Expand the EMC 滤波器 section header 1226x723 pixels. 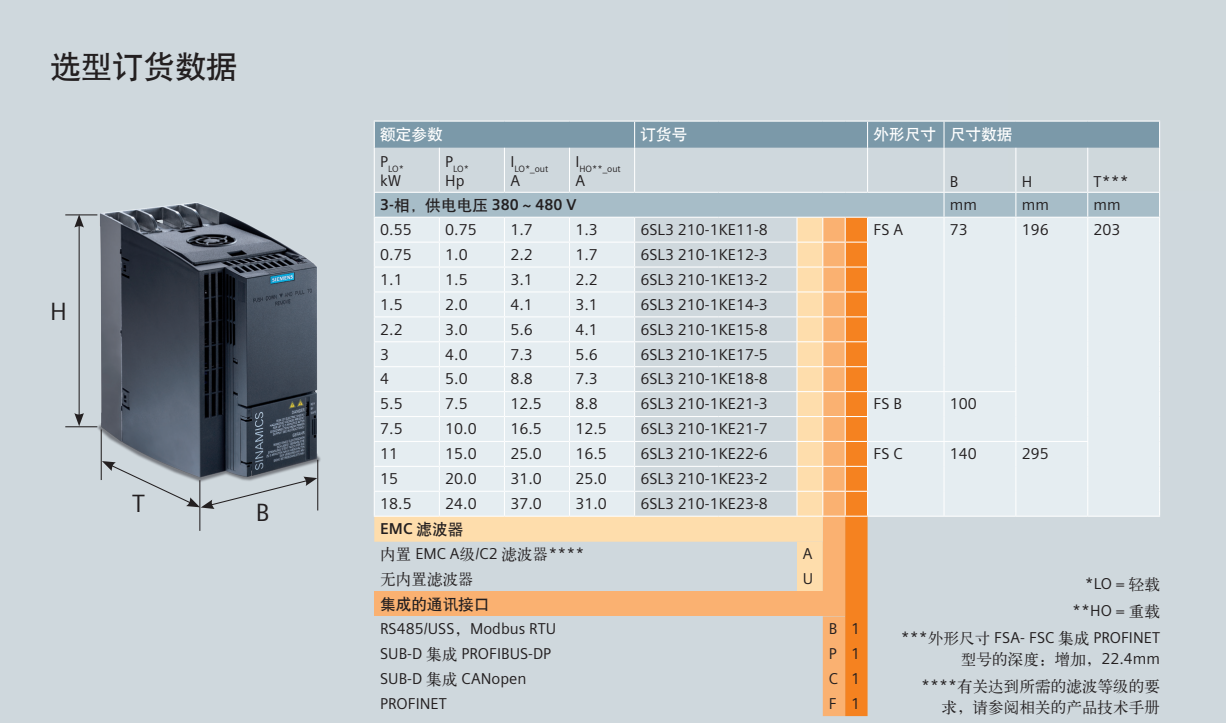[421, 529]
